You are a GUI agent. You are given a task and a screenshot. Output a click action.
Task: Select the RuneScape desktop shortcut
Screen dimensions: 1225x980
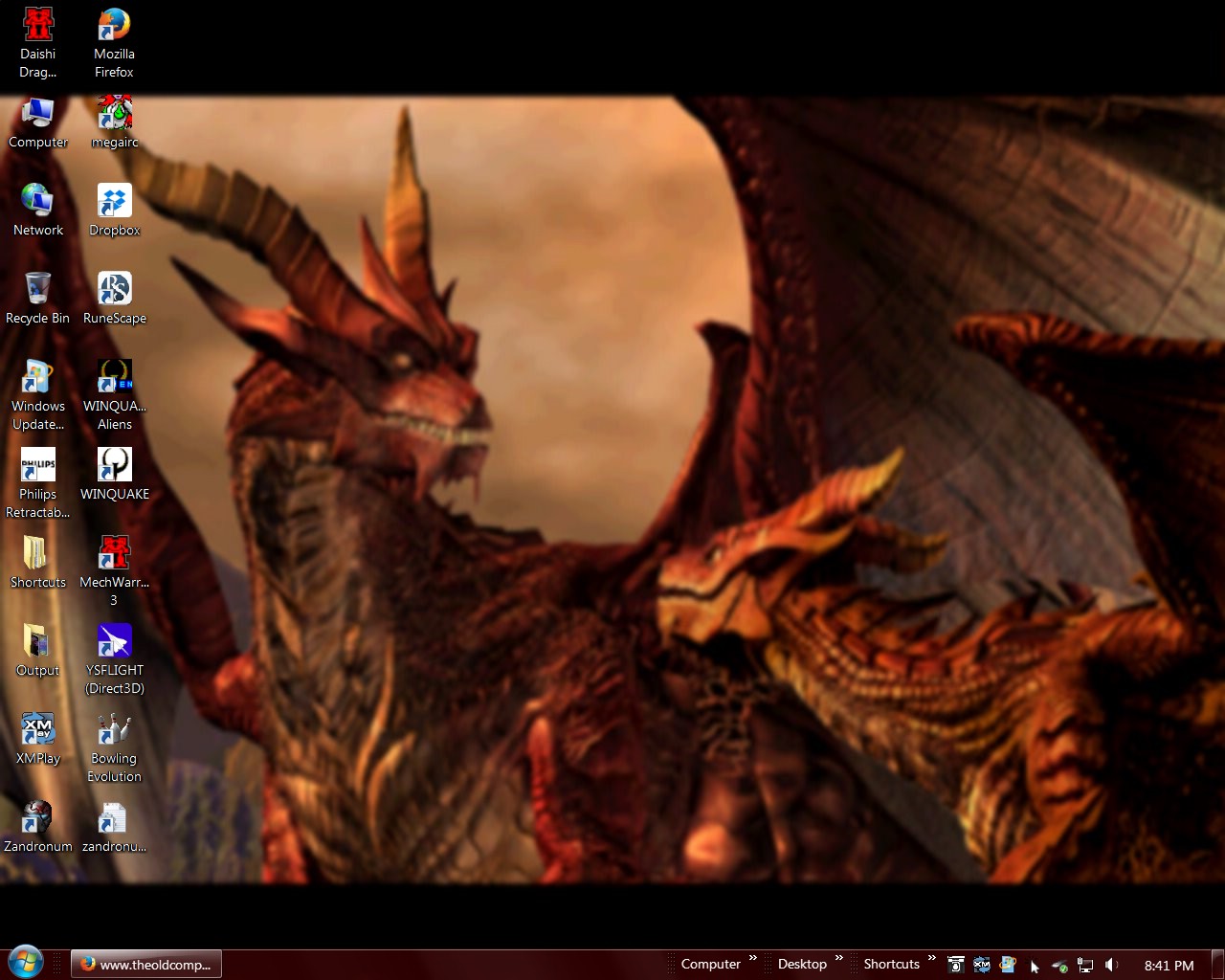115,299
